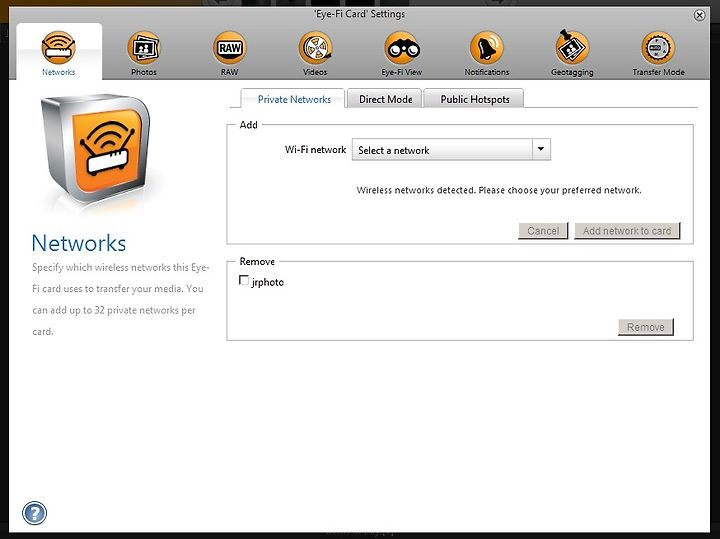Screen dimensions: 720x539
Task: Open the RAW settings icon
Action: click(230, 48)
